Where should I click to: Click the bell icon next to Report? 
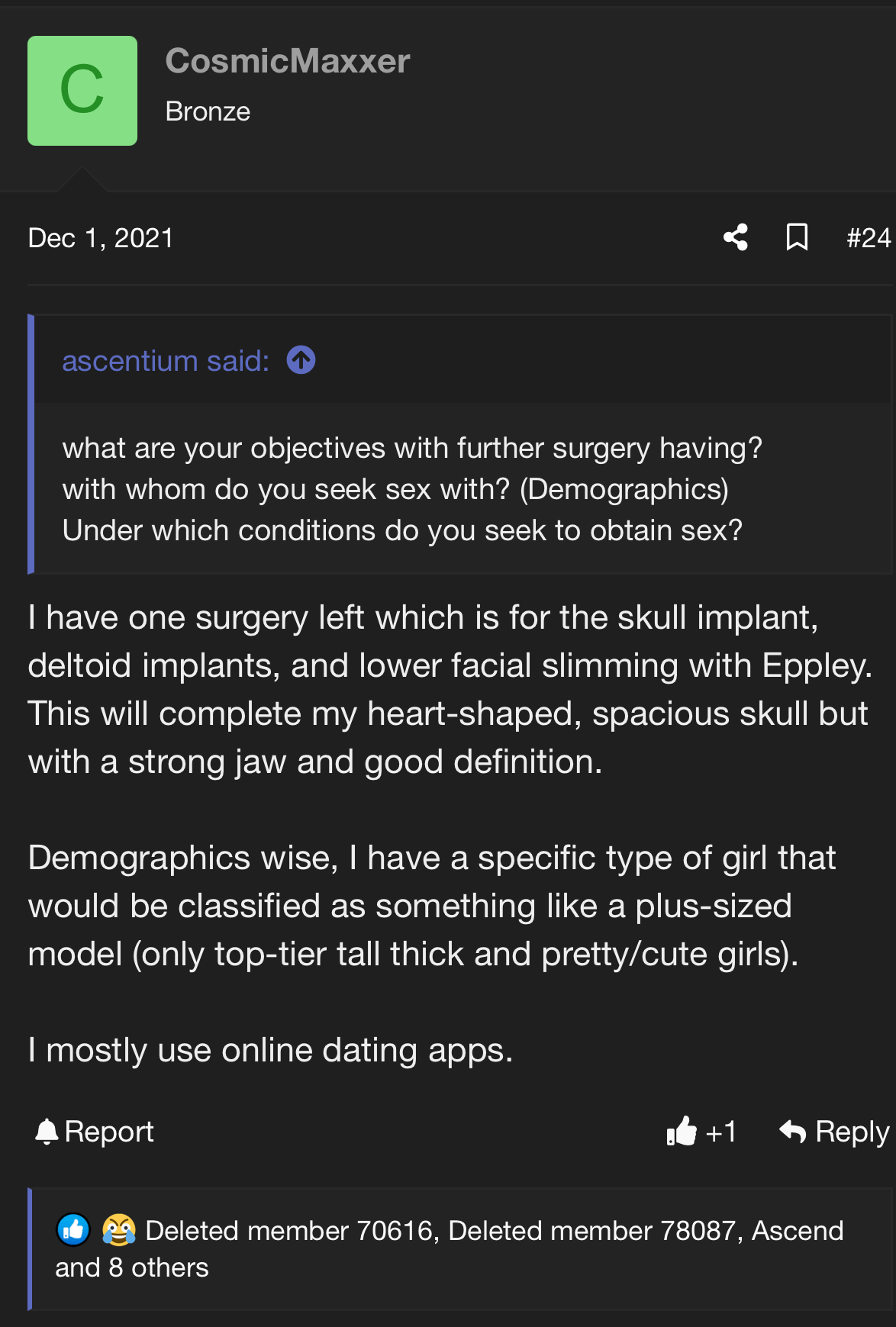point(47,1132)
